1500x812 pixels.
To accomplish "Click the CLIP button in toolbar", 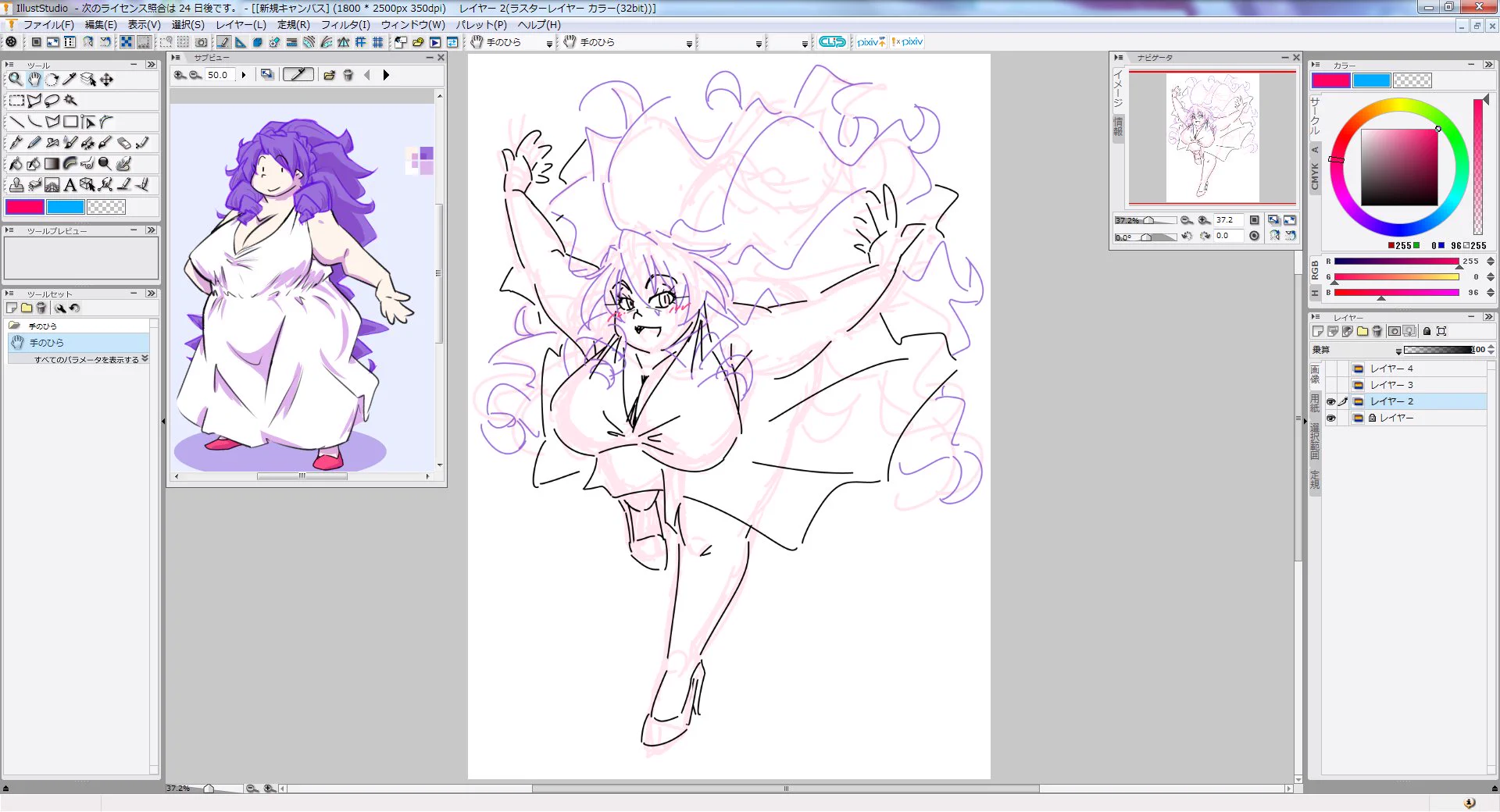I will pos(833,42).
